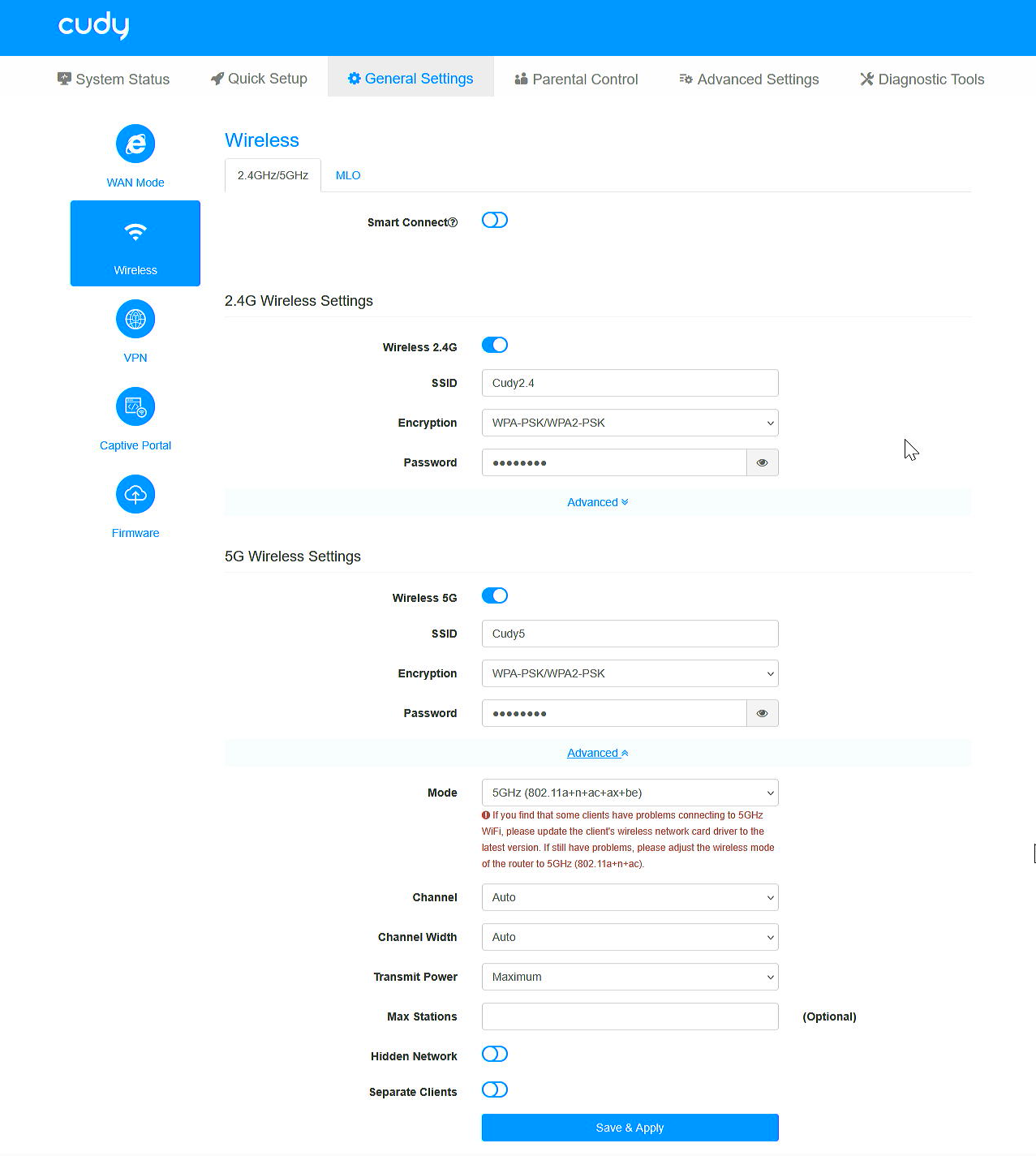Image resolution: width=1036 pixels, height=1156 pixels.
Task: Click the Diagnostic Tools wrench icon
Action: 866,79
